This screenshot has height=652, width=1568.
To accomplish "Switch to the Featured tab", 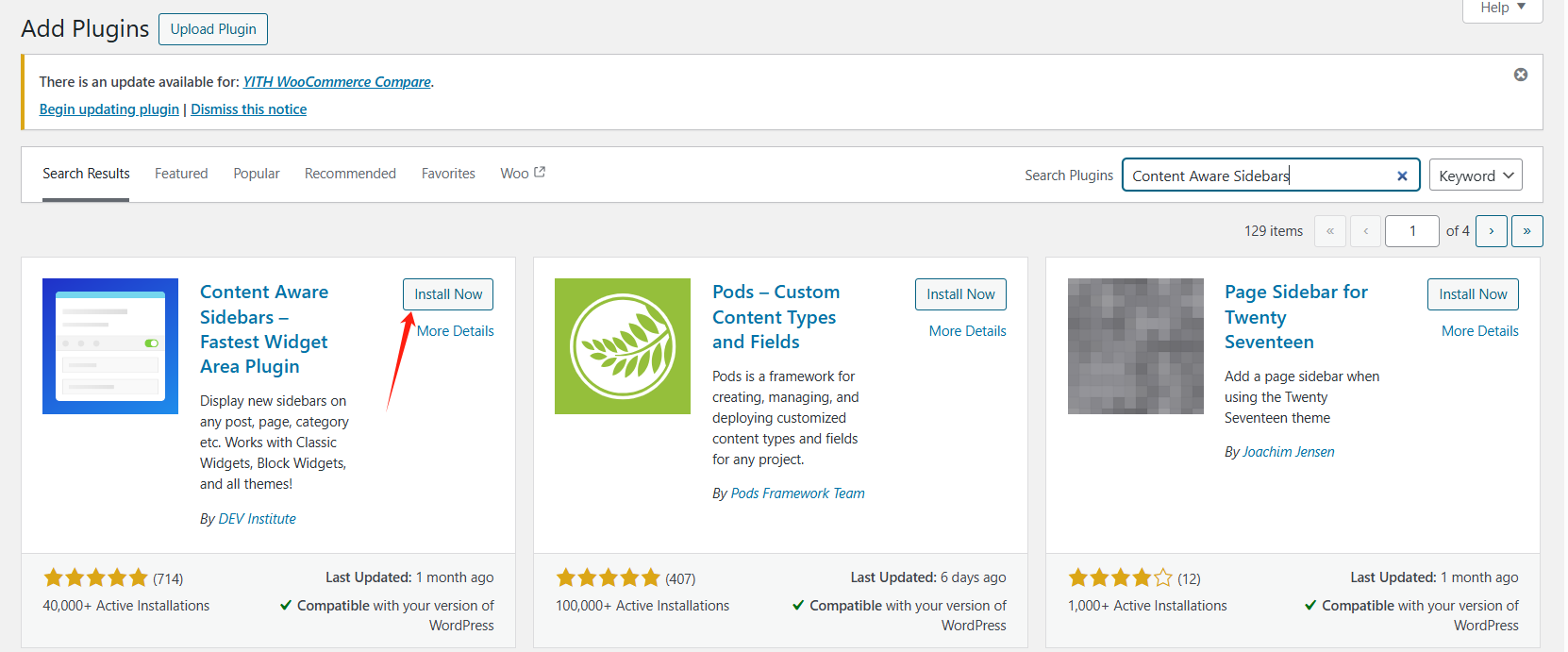I will pos(181,174).
